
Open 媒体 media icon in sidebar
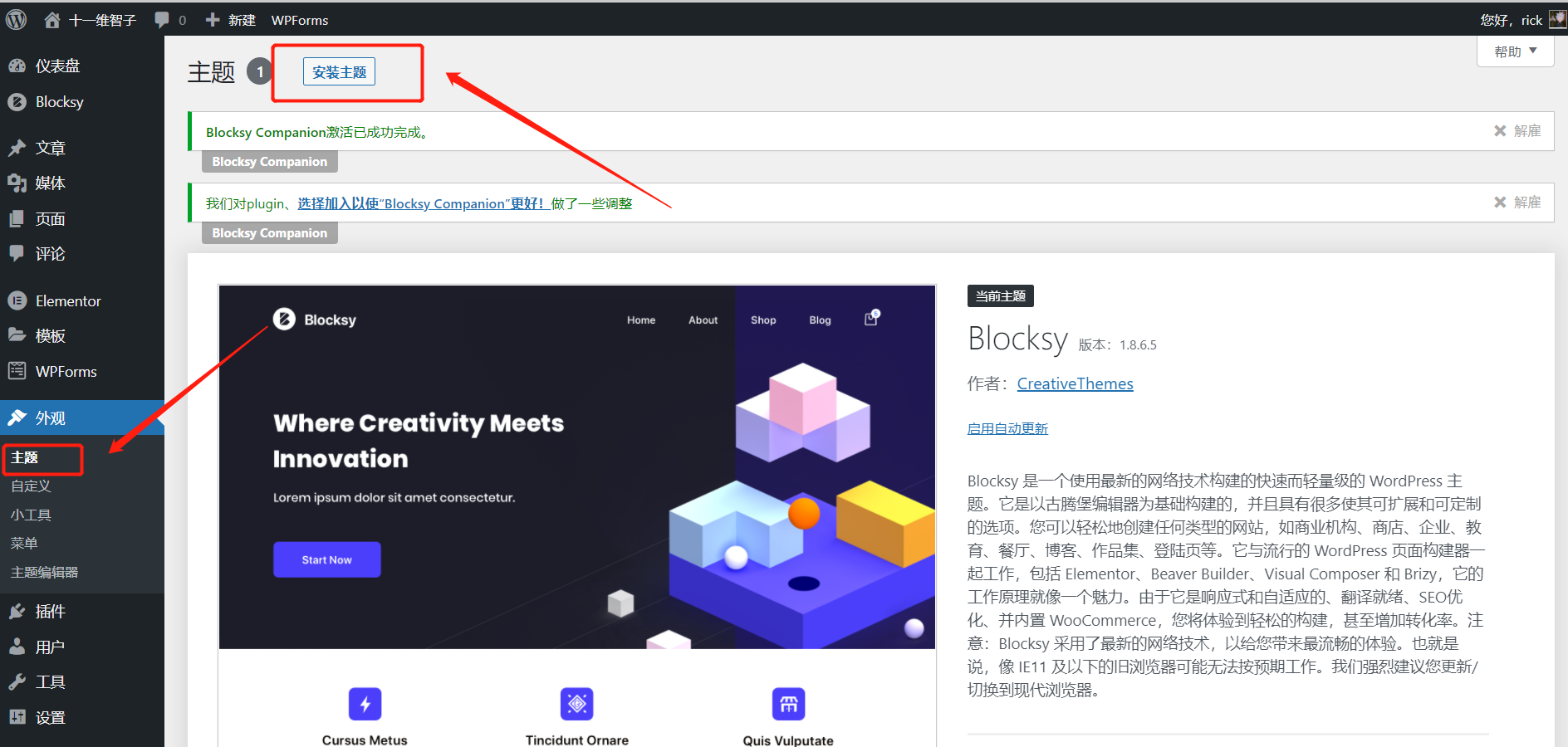17,183
